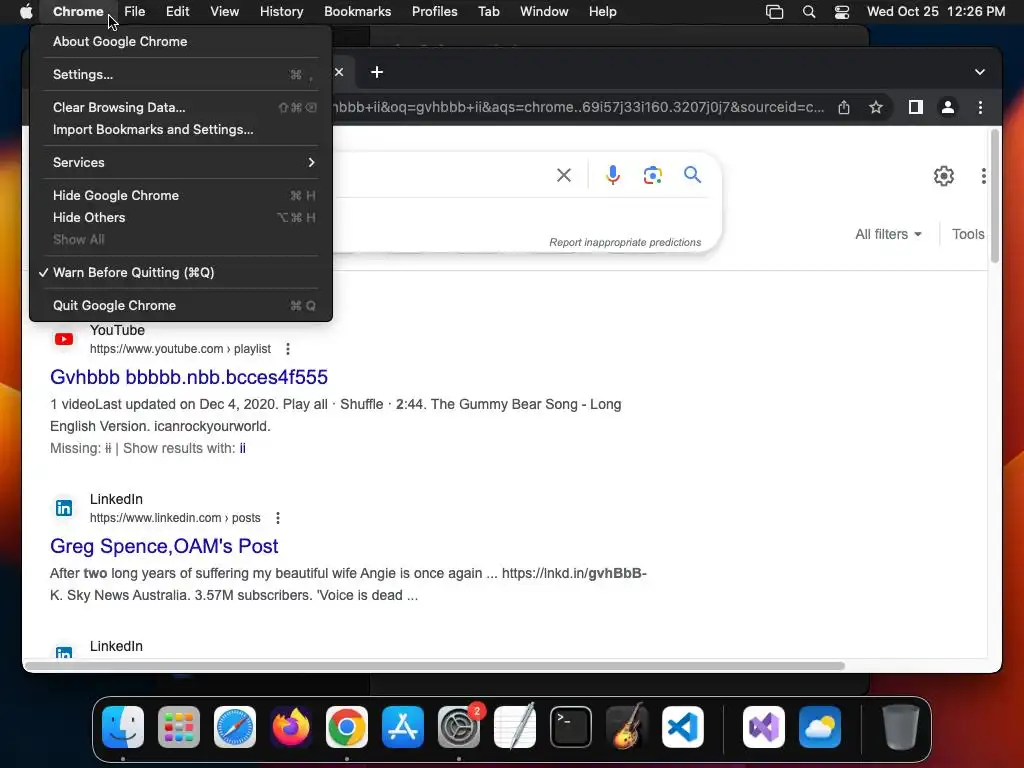This screenshot has height=768, width=1024.
Task: Click the share page icon
Action: (844, 107)
